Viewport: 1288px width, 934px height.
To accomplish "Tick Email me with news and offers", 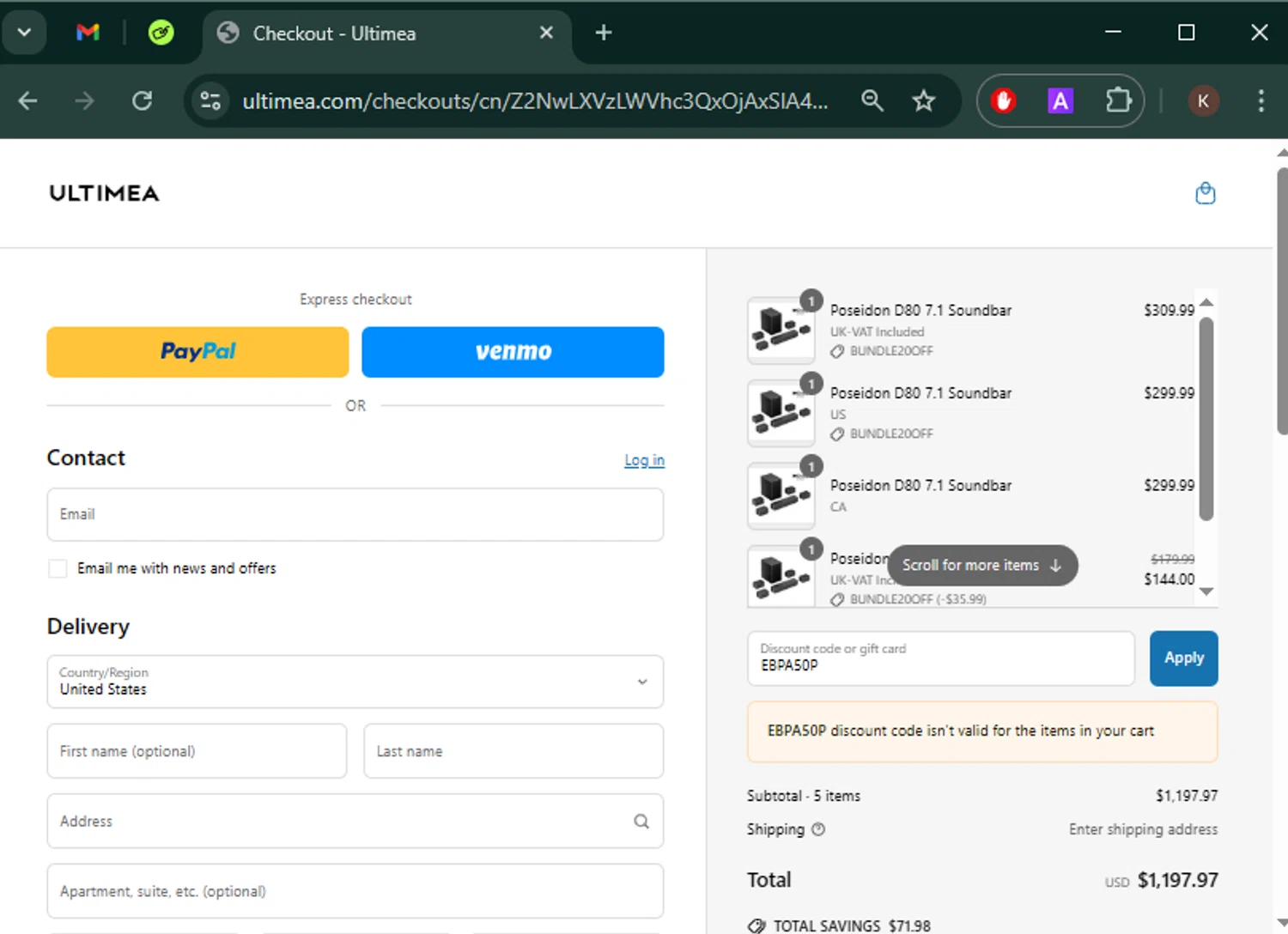I will coord(58,568).
